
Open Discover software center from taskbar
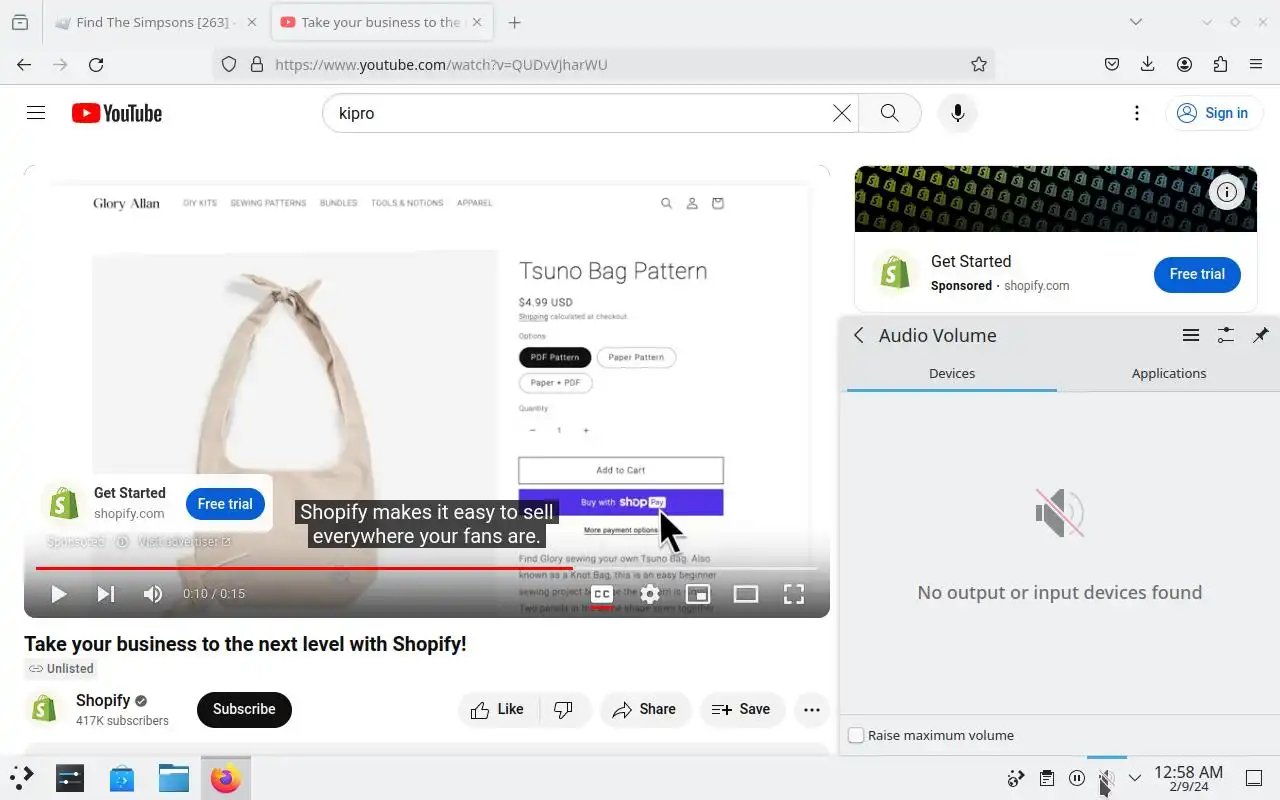(x=122, y=778)
